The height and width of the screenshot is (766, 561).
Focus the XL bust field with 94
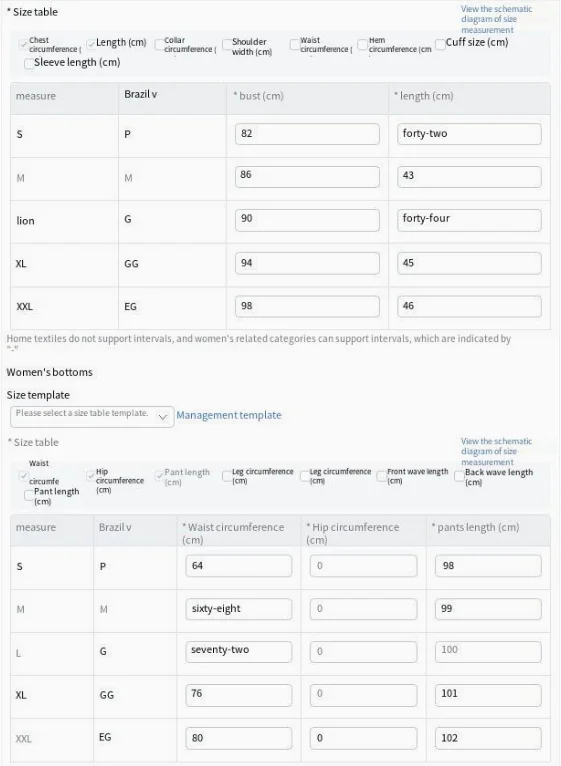307,263
